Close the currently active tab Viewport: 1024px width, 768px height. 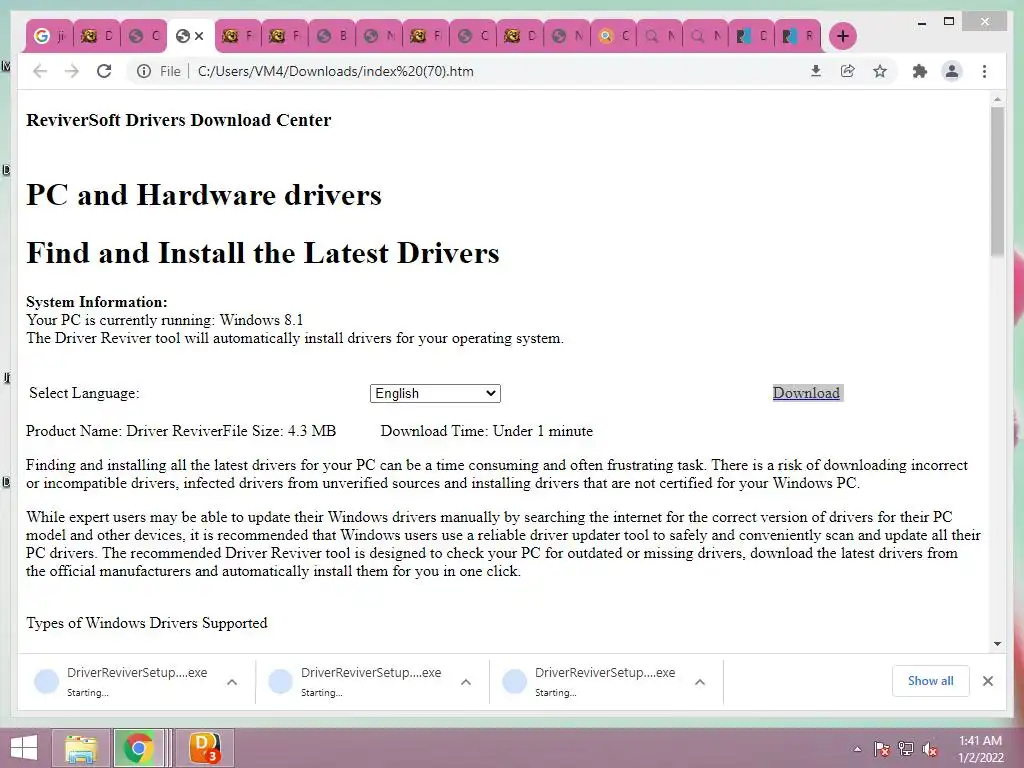pyautogui.click(x=199, y=36)
